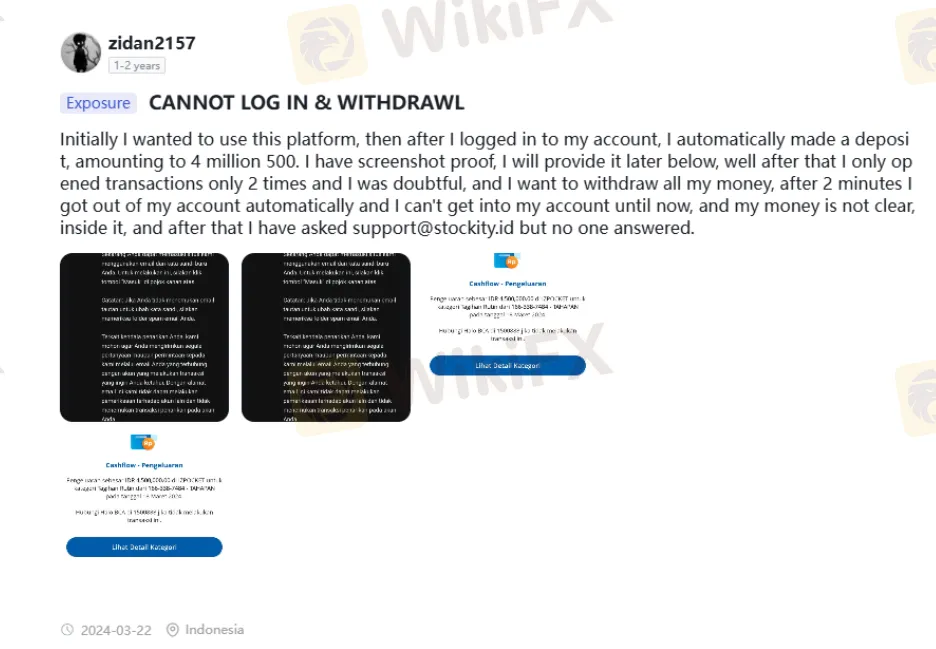Click the WikiFX watermark logo behind the username
This screenshot has height=649, width=936.
(325, 45)
